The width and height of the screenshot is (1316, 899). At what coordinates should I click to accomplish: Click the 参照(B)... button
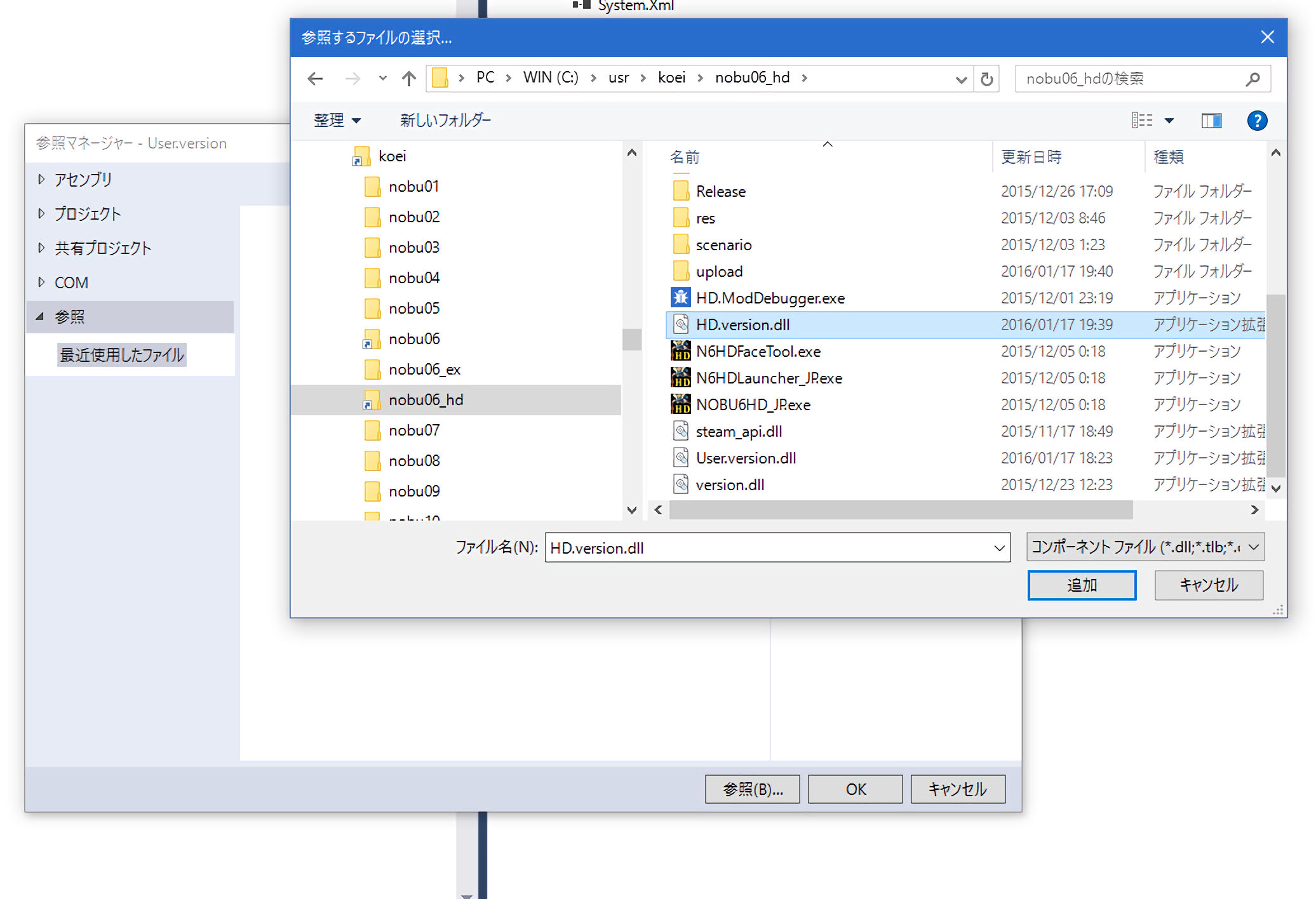[x=752, y=789]
